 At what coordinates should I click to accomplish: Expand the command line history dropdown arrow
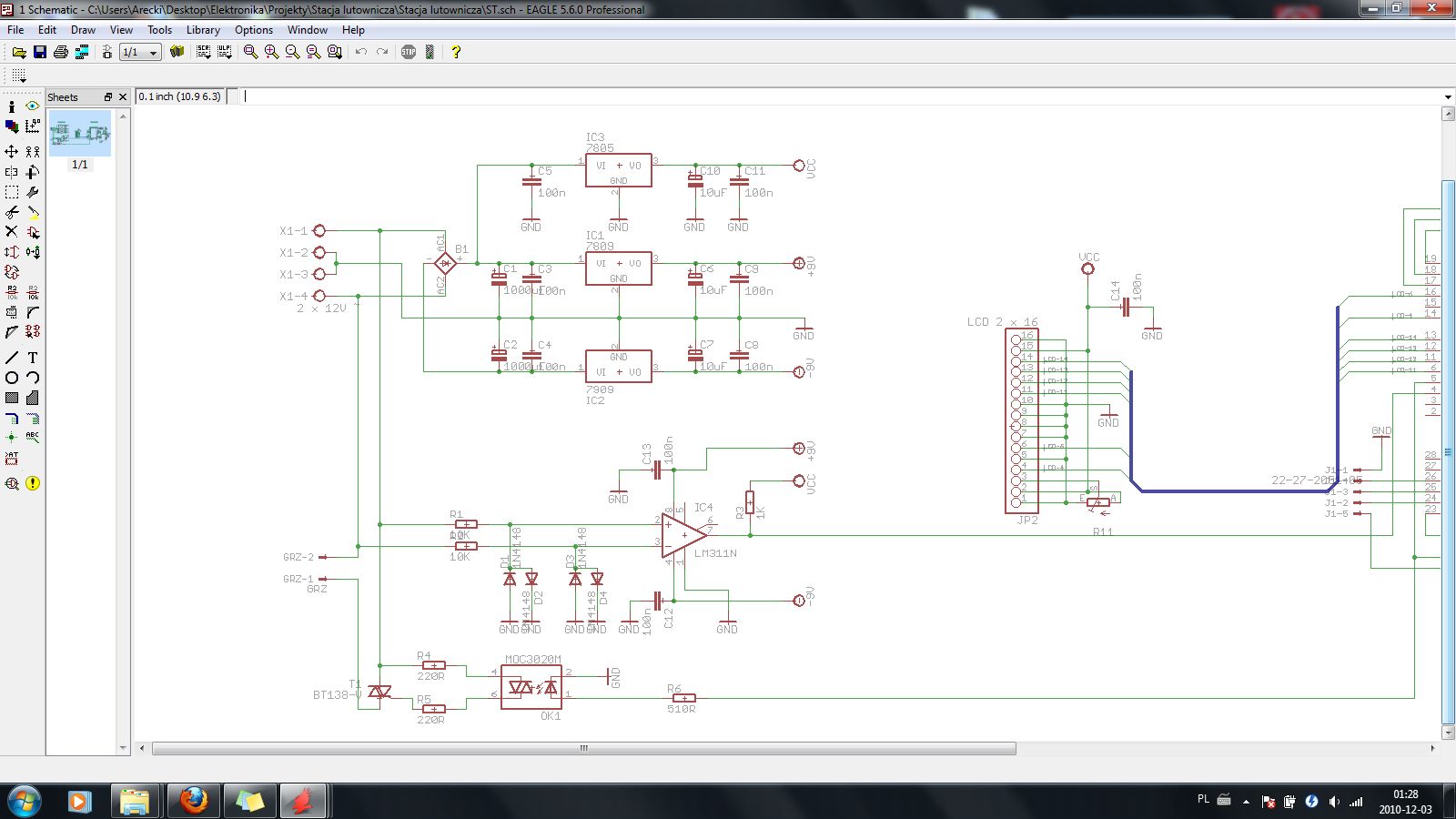1447,96
